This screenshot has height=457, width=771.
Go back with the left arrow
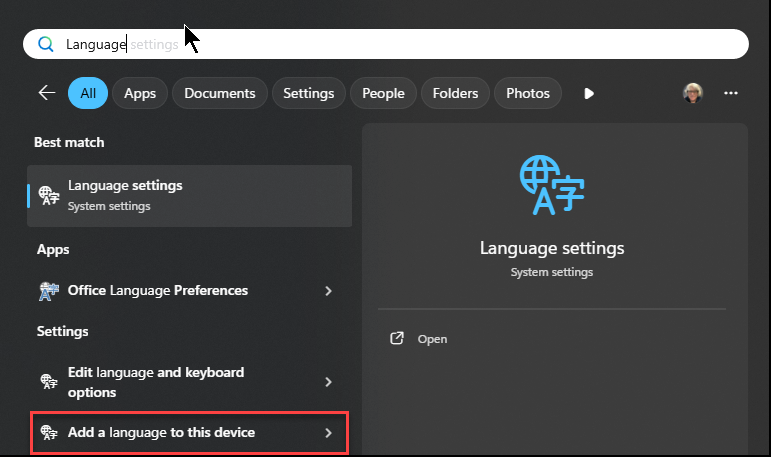point(47,92)
